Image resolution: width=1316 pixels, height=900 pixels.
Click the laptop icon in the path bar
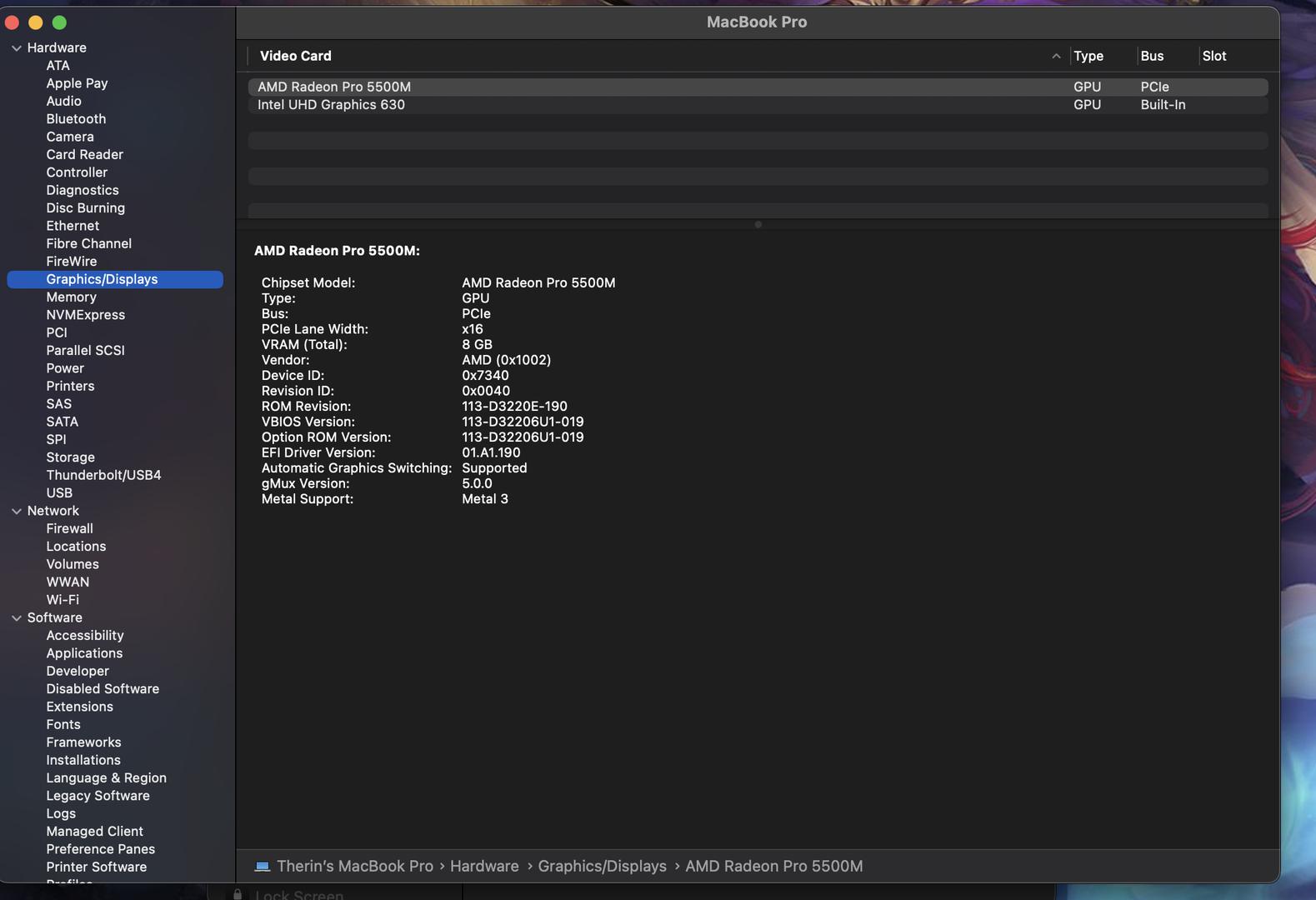tap(263, 866)
